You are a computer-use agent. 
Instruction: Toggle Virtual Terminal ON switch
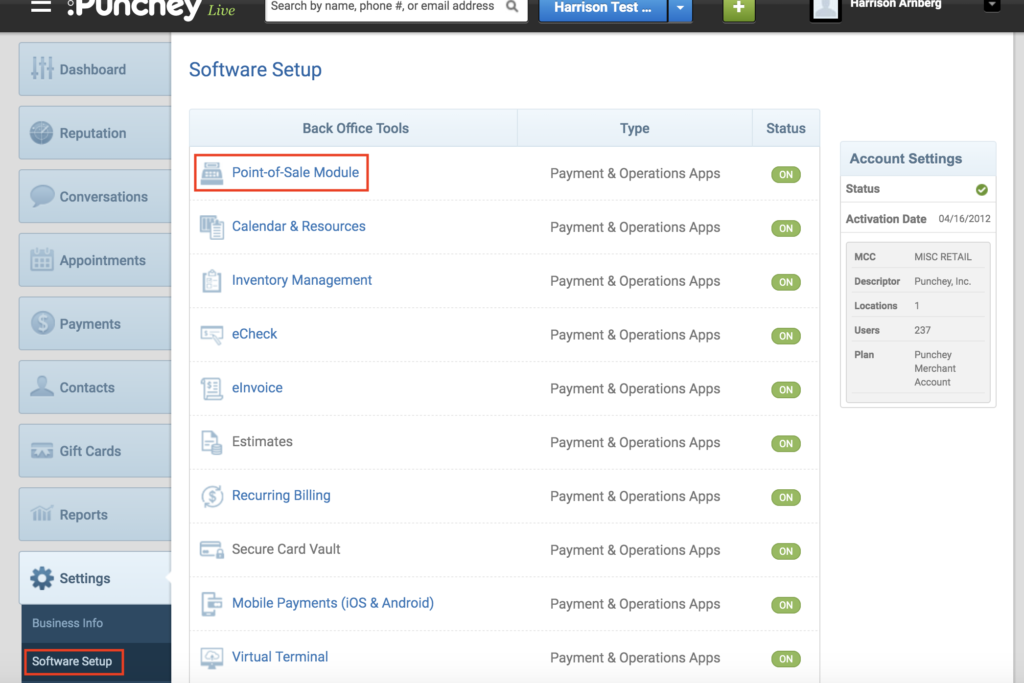pos(786,659)
